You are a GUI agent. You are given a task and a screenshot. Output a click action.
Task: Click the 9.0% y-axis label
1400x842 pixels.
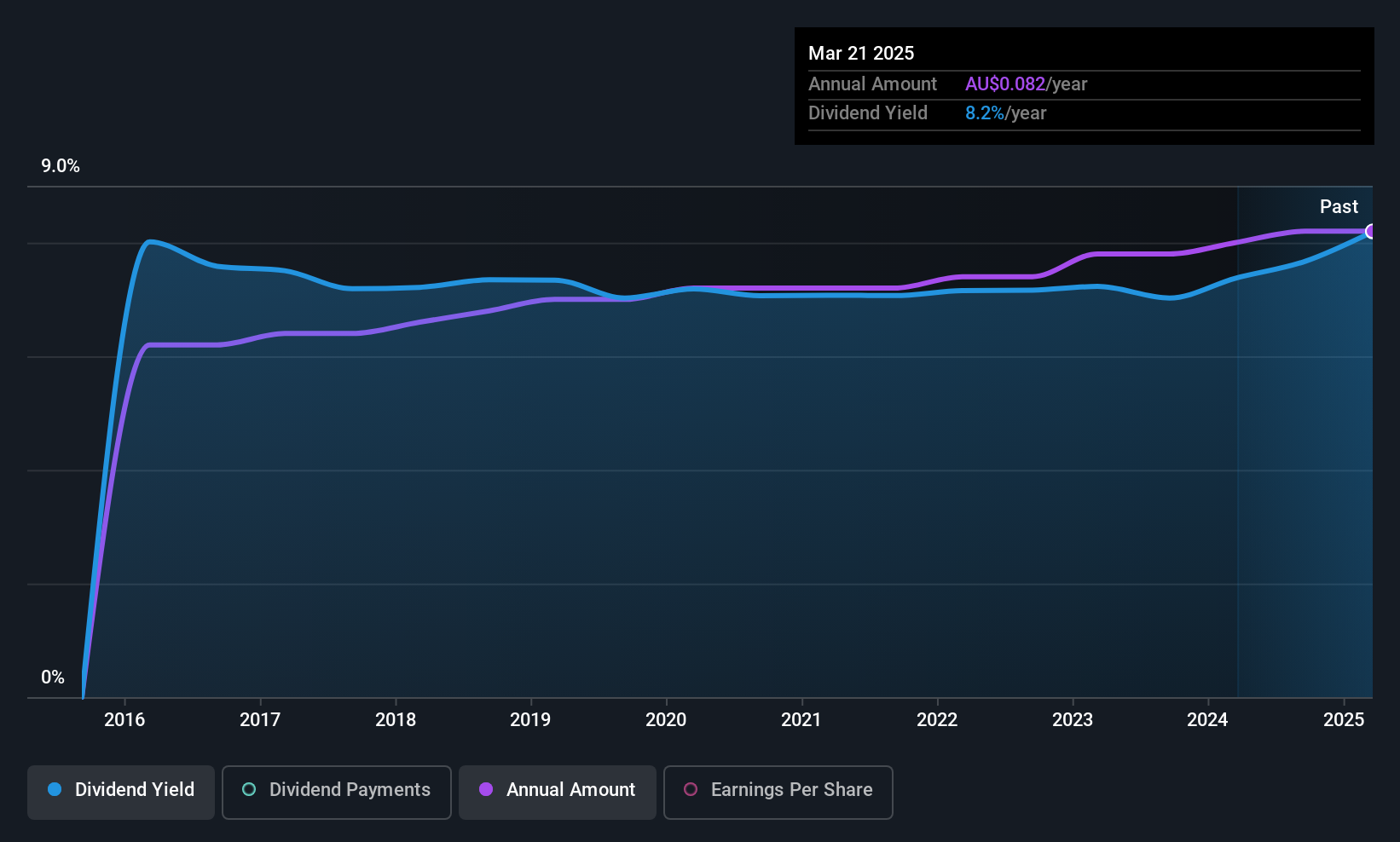click(x=61, y=166)
